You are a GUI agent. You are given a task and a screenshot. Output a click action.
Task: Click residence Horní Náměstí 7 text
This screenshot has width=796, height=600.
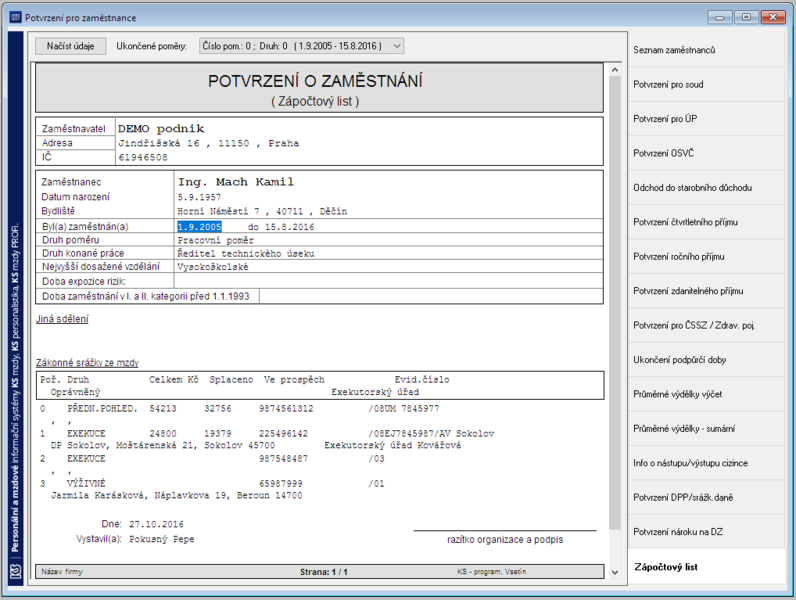[262, 211]
